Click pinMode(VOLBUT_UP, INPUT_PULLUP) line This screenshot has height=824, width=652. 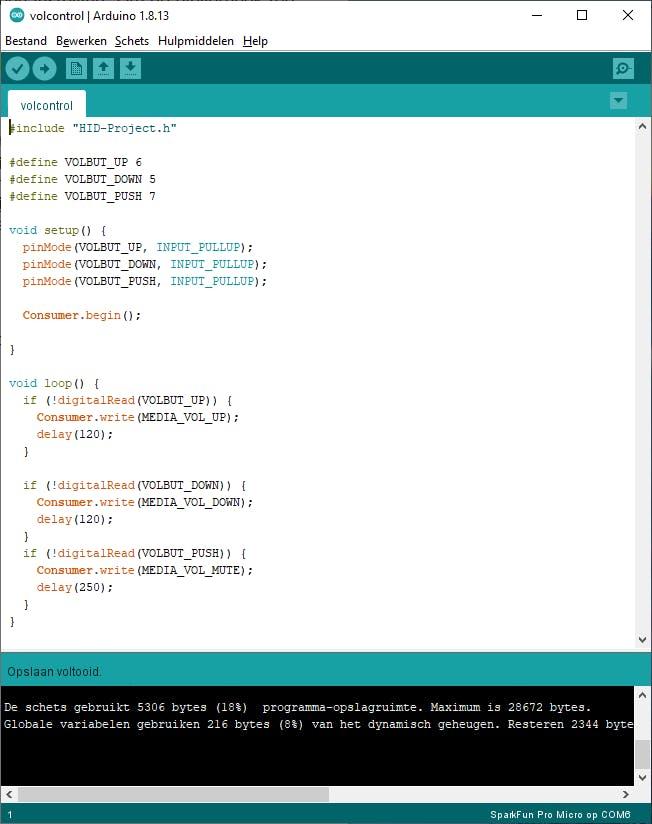pyautogui.click(x=138, y=247)
